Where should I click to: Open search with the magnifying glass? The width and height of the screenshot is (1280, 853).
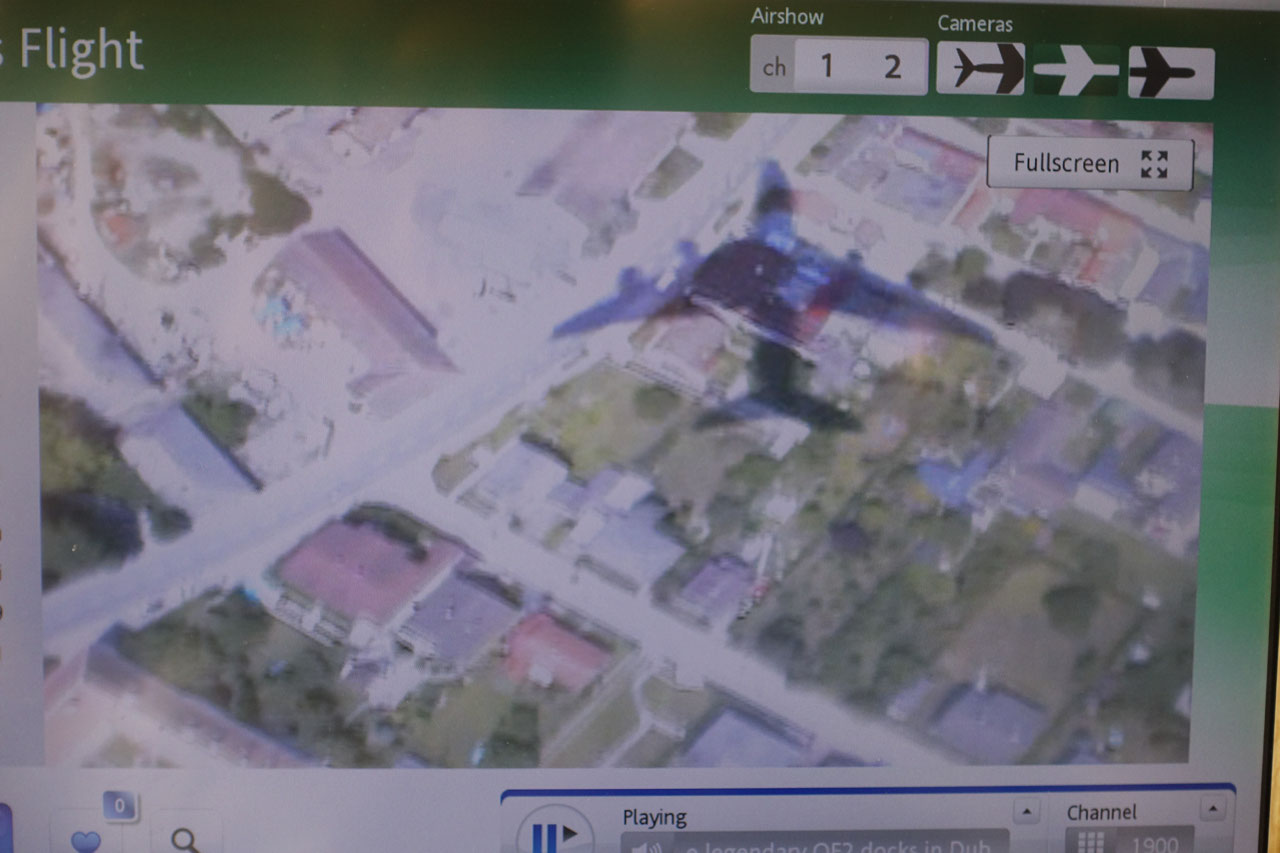(x=185, y=840)
